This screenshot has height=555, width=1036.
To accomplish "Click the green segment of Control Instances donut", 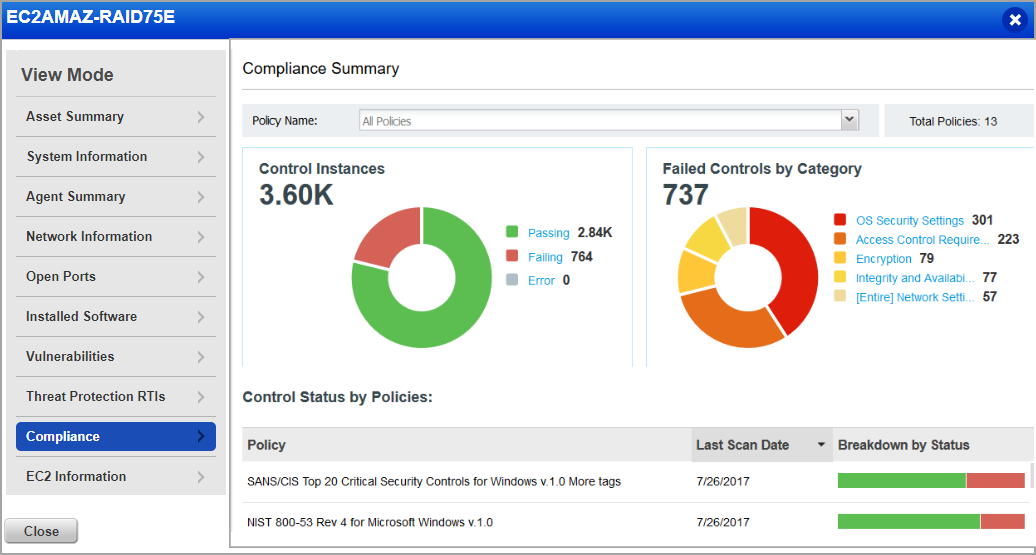I will [456, 317].
